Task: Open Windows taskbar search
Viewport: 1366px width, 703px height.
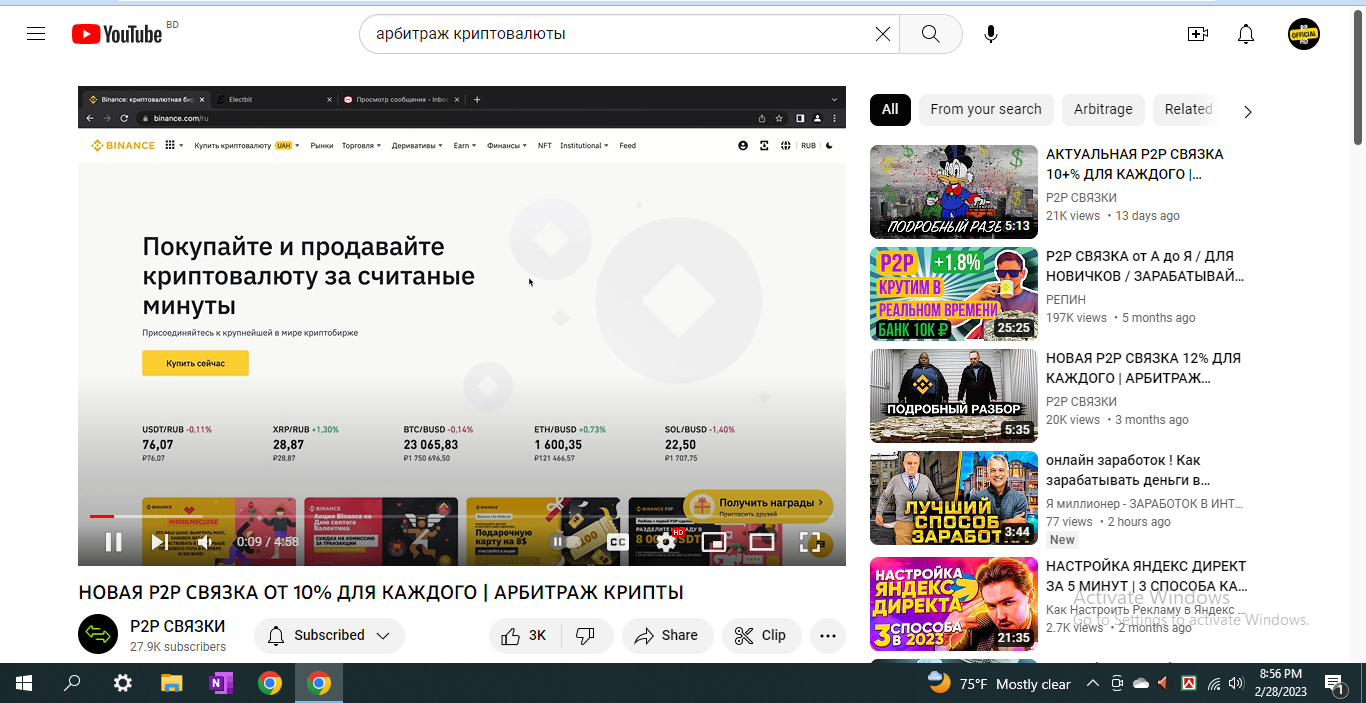Action: [x=73, y=684]
